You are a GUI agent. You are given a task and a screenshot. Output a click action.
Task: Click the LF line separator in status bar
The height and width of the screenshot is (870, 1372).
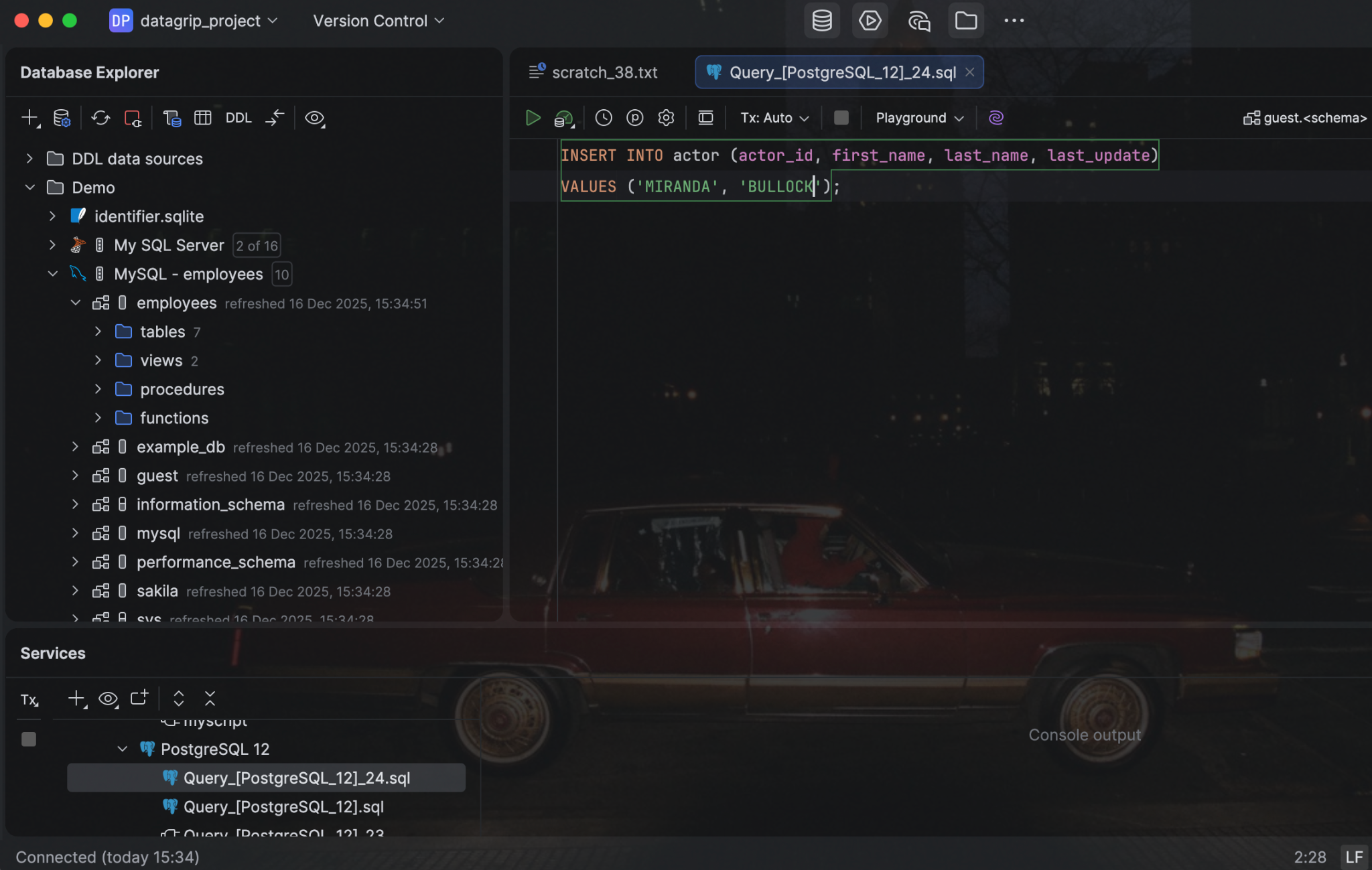tap(1354, 857)
